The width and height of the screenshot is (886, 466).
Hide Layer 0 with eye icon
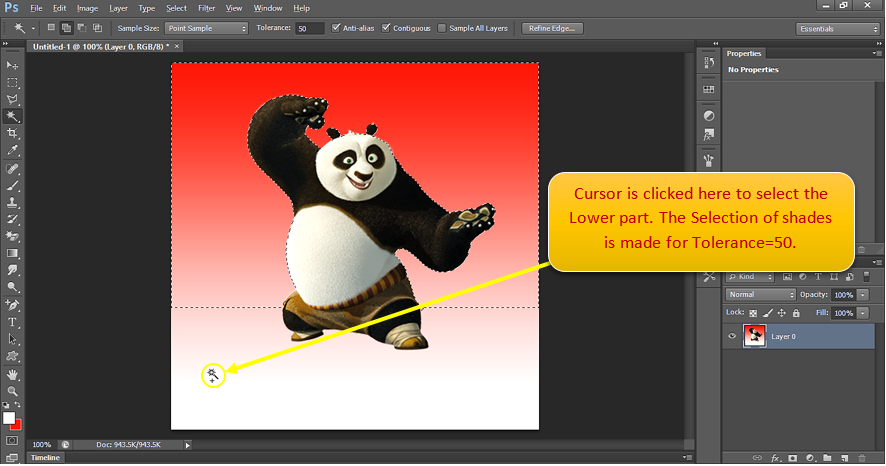732,336
